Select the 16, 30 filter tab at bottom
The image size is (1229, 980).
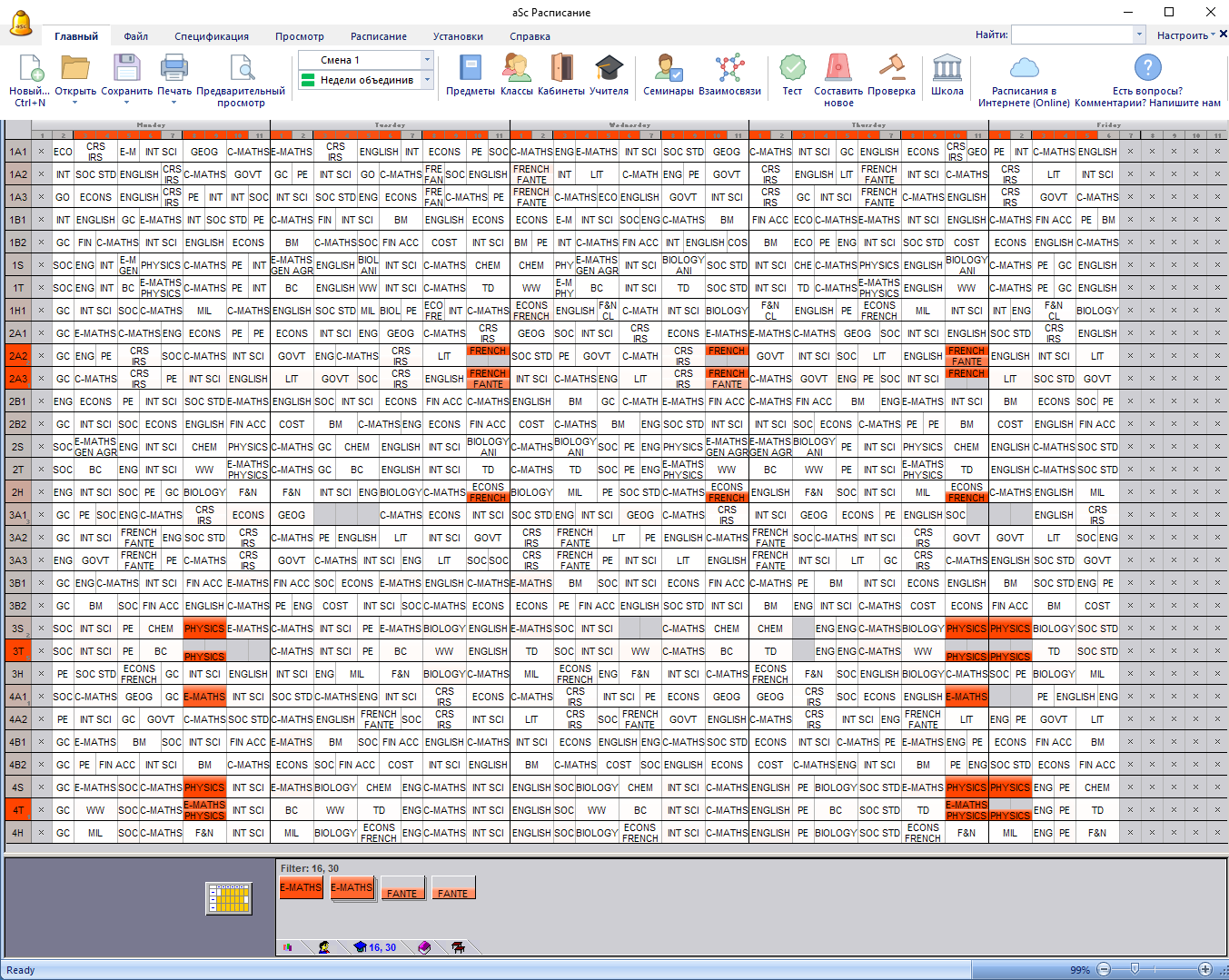375,947
